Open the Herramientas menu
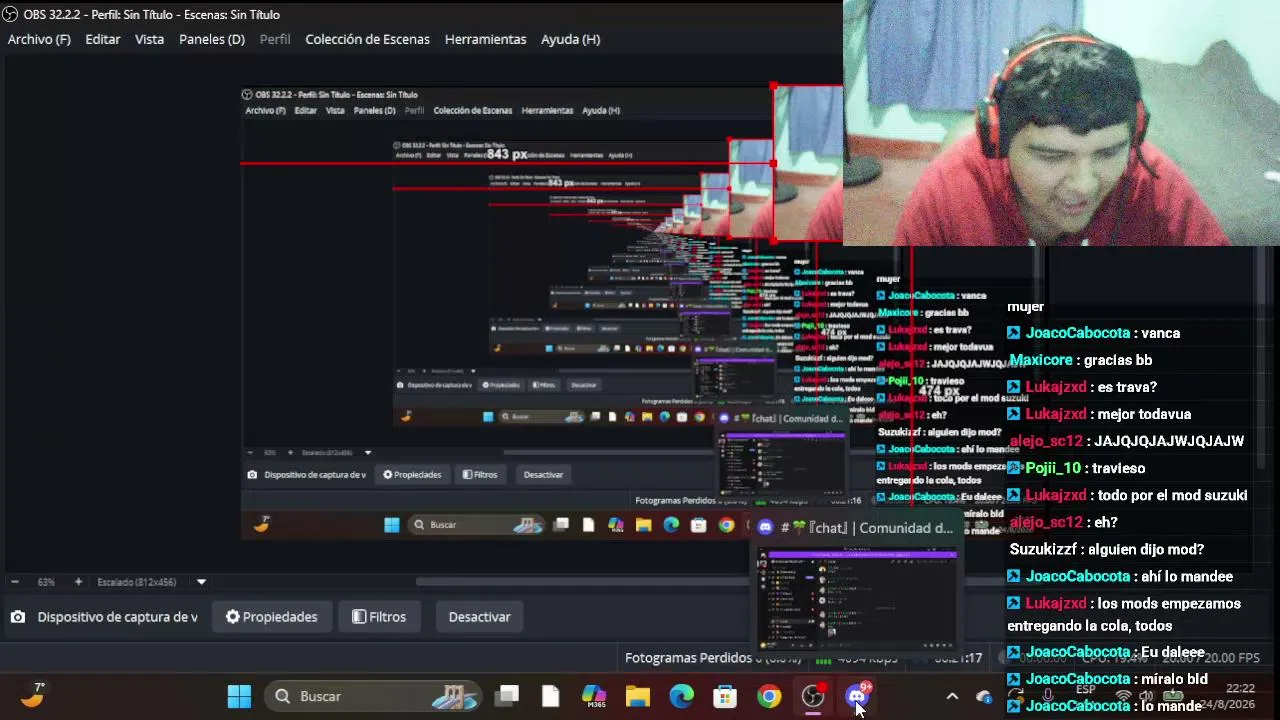This screenshot has width=1280, height=720. click(x=485, y=39)
